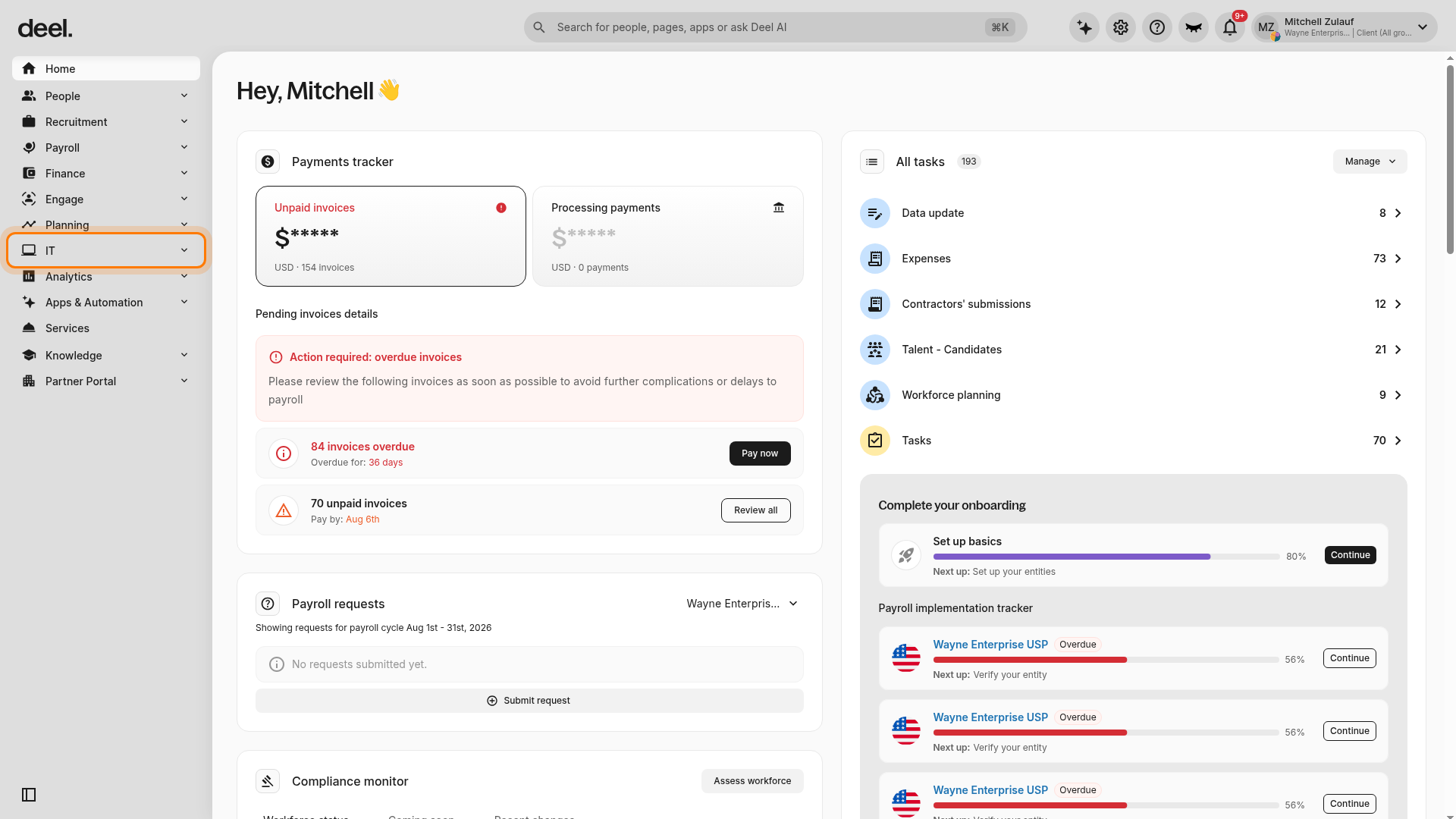Click the Expenses receipt icon

point(875,259)
